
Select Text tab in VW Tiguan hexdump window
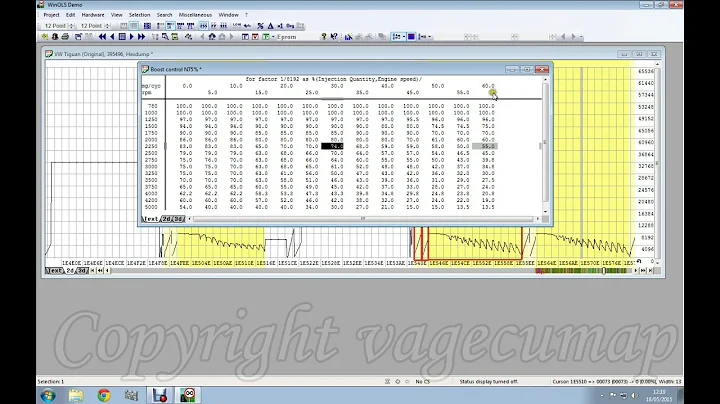54,271
